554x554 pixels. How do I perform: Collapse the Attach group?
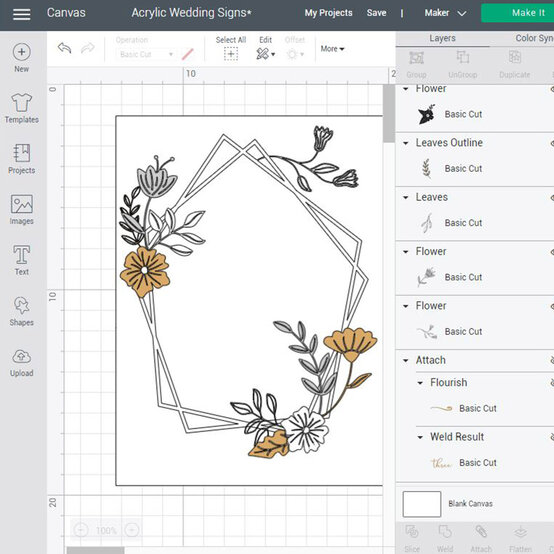click(406, 361)
